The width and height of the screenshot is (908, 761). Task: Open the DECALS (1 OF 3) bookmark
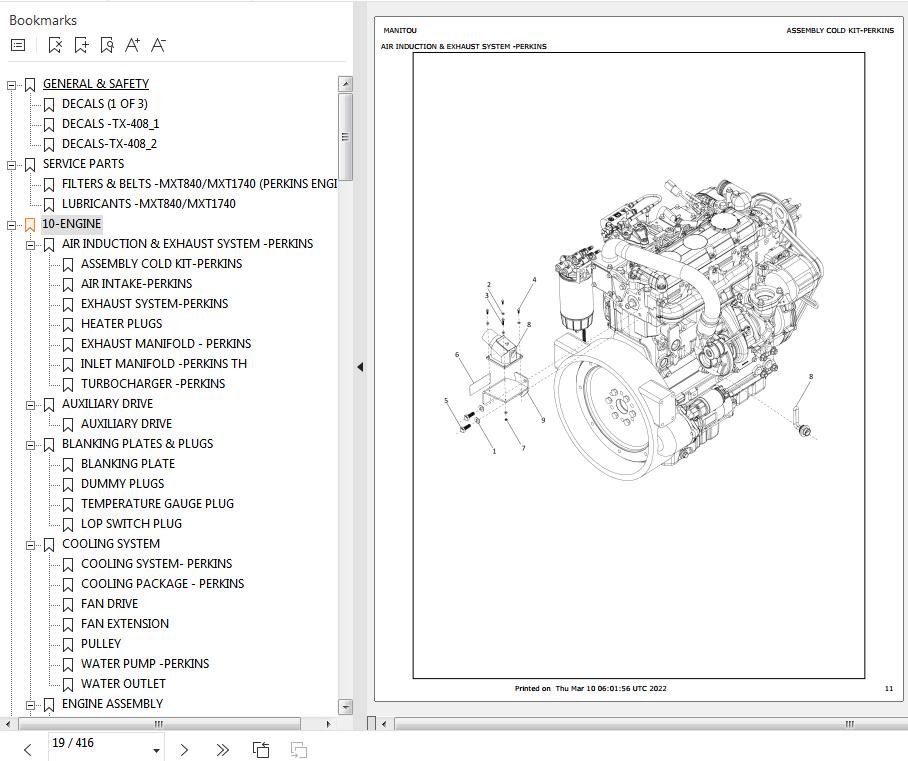pos(105,104)
